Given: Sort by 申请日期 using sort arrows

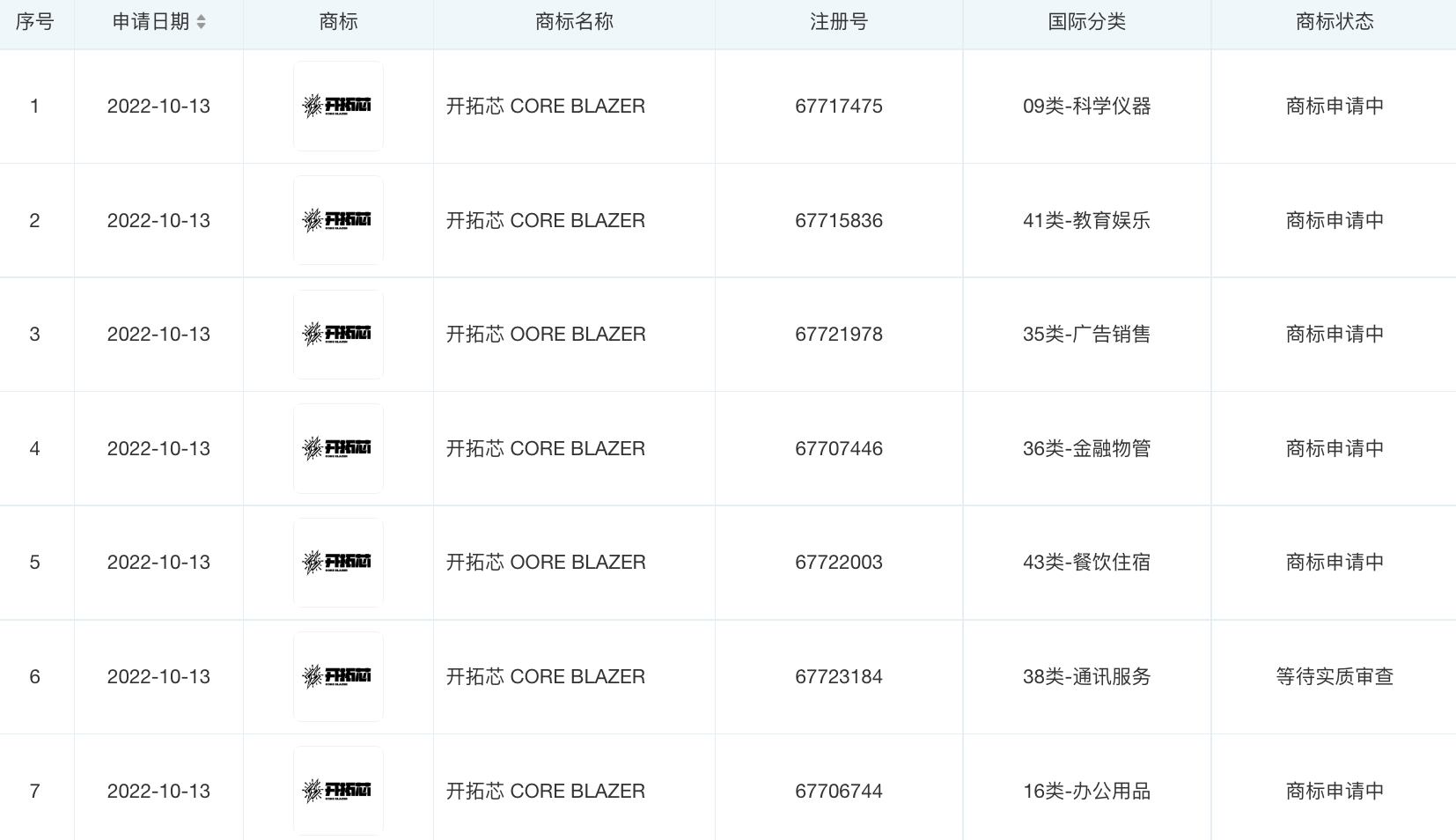Looking at the screenshot, I should click(201, 22).
